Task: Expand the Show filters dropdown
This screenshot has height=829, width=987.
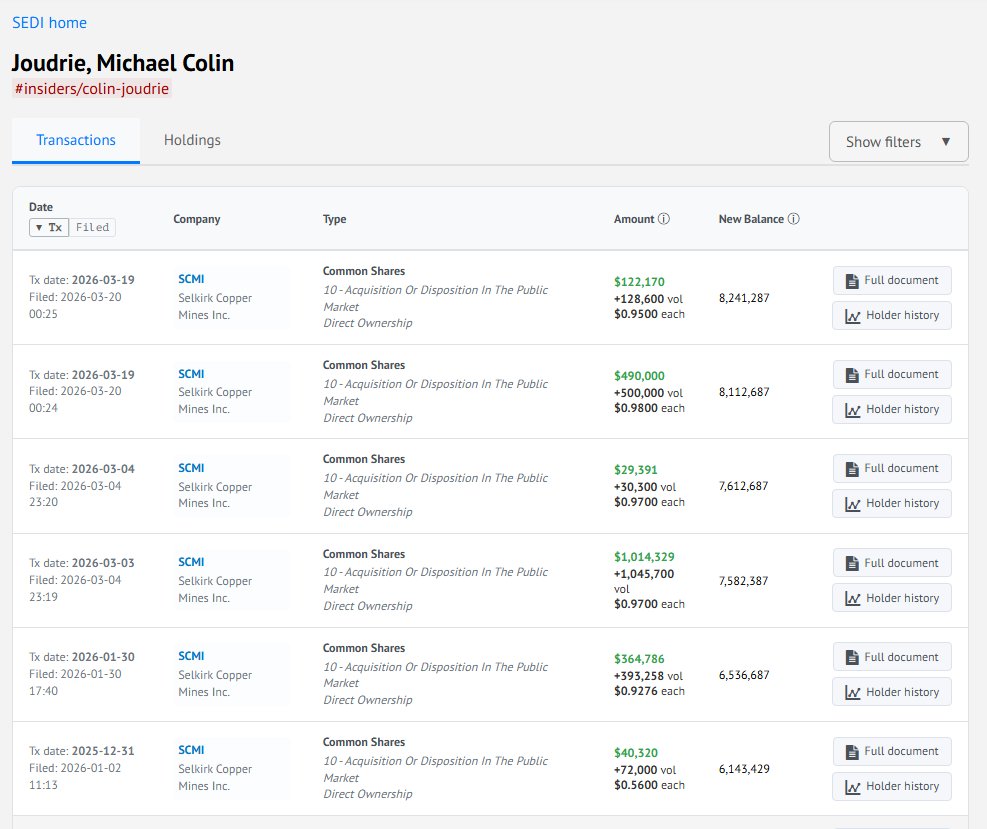Action: click(898, 142)
